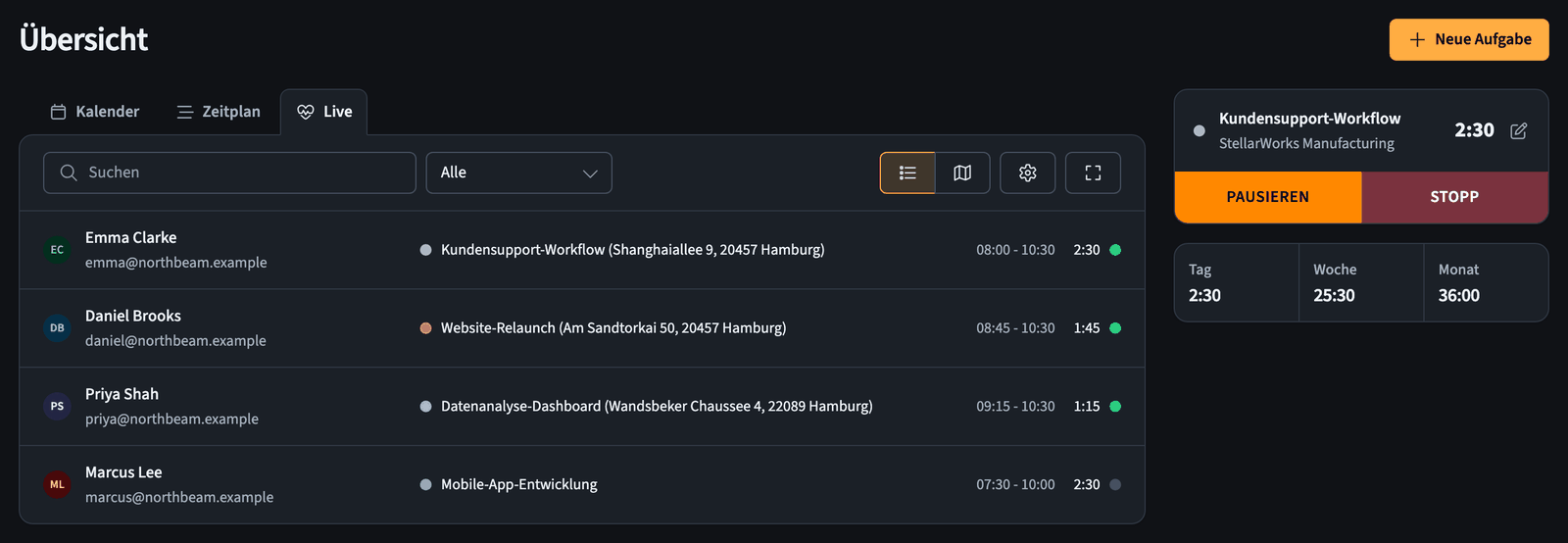Open the Alle filter dropdown
1568x543 pixels.
click(x=518, y=173)
